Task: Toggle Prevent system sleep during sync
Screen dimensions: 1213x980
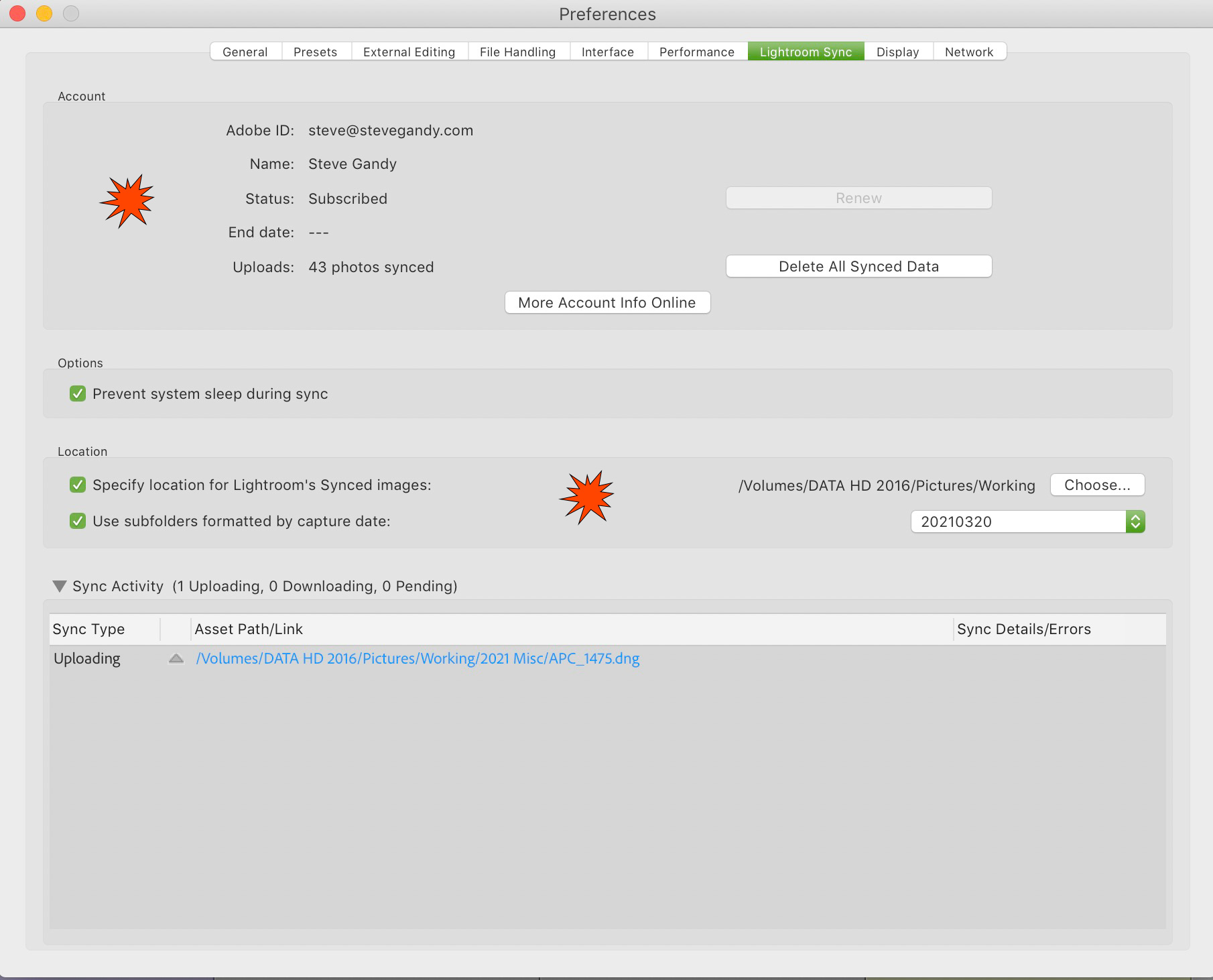Action: (x=78, y=393)
